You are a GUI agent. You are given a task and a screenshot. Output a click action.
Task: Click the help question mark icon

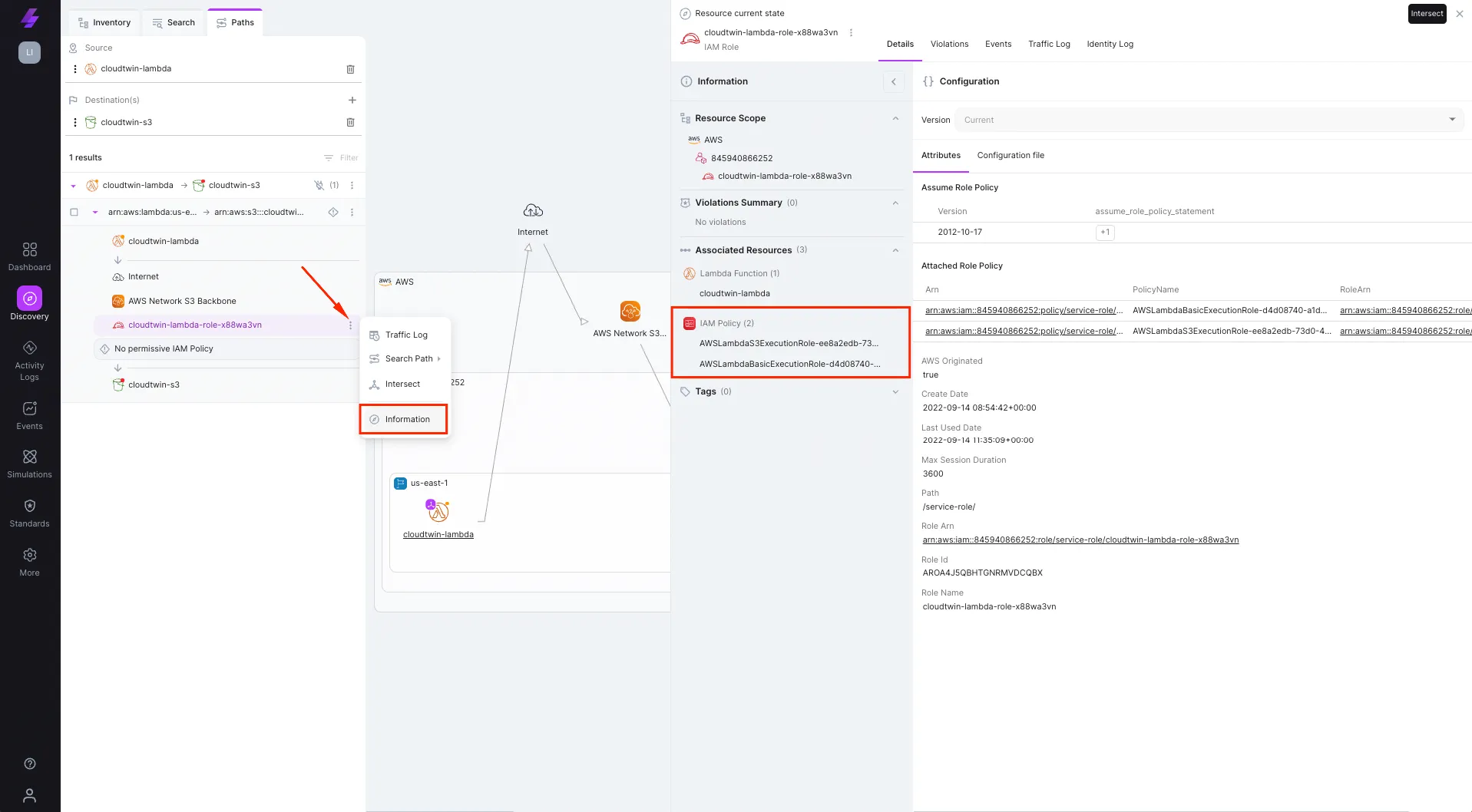point(30,764)
